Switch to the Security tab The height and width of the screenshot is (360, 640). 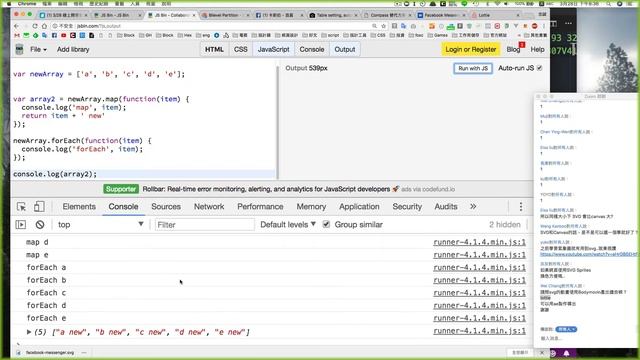click(x=407, y=207)
